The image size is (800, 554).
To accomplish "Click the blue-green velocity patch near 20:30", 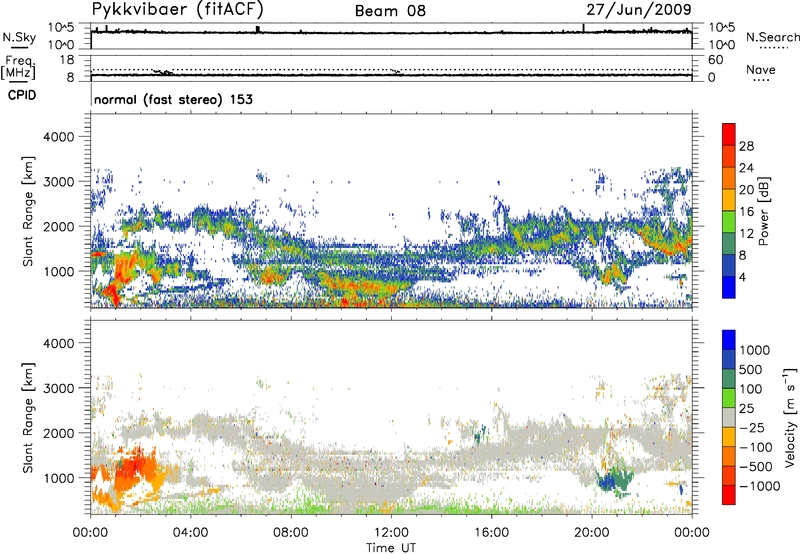I will (615, 480).
